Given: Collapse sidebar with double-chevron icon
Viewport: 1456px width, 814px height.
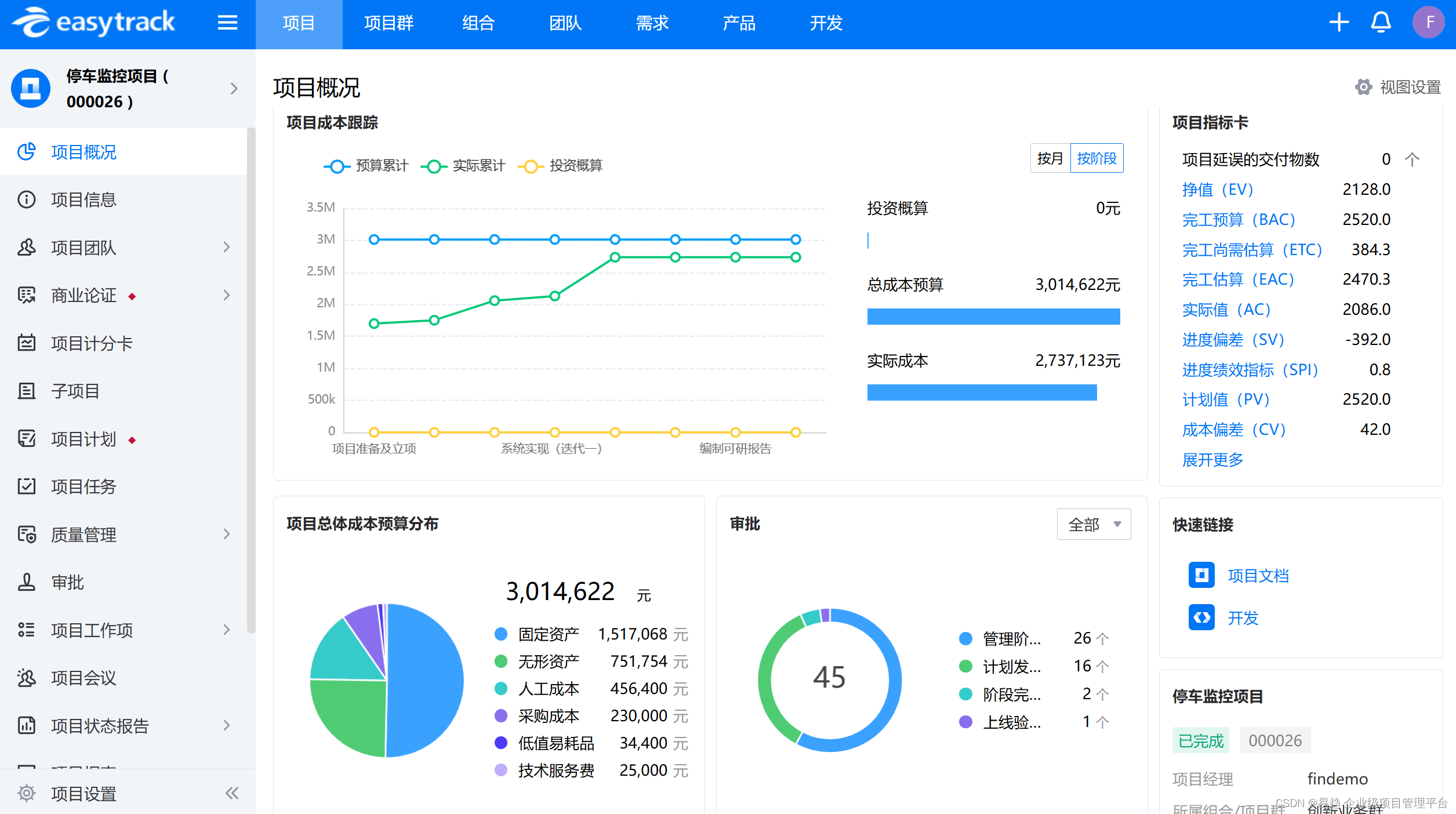Looking at the screenshot, I should click(232, 793).
